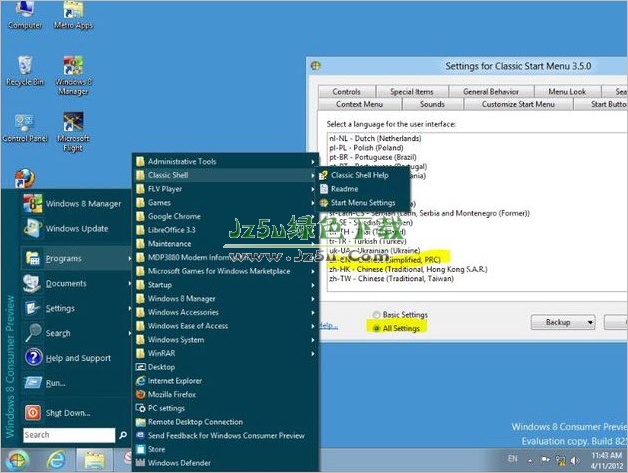Switch to the Customize Start Menu tab
628x473 pixels.
(518, 104)
